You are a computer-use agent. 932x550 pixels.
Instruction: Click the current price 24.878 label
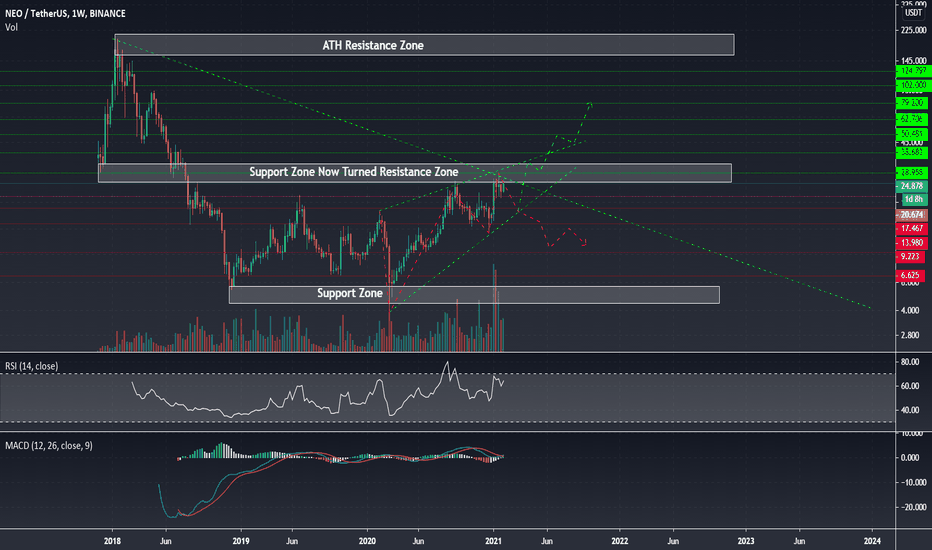tap(912, 186)
